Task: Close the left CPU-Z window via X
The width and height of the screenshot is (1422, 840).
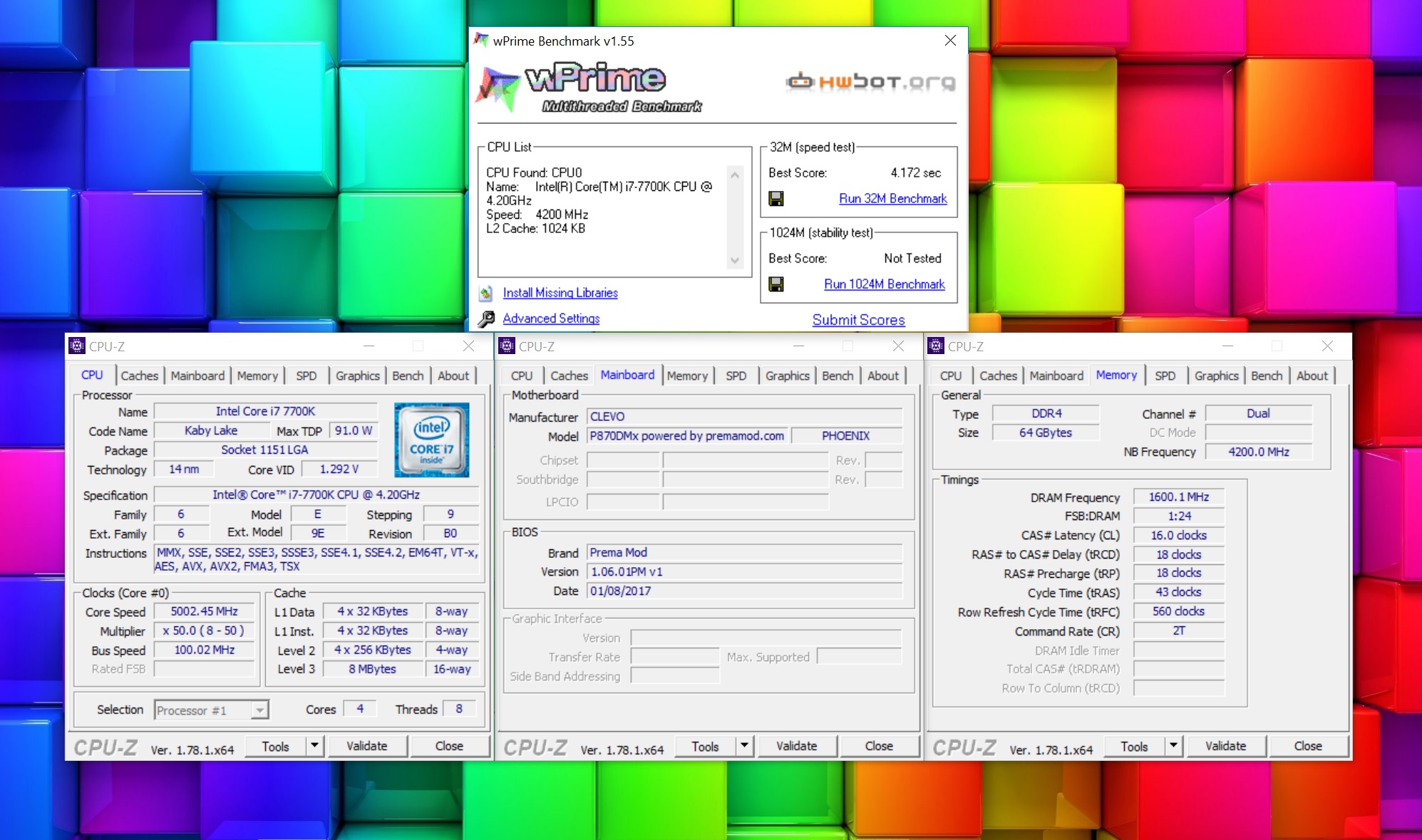Action: click(468, 346)
